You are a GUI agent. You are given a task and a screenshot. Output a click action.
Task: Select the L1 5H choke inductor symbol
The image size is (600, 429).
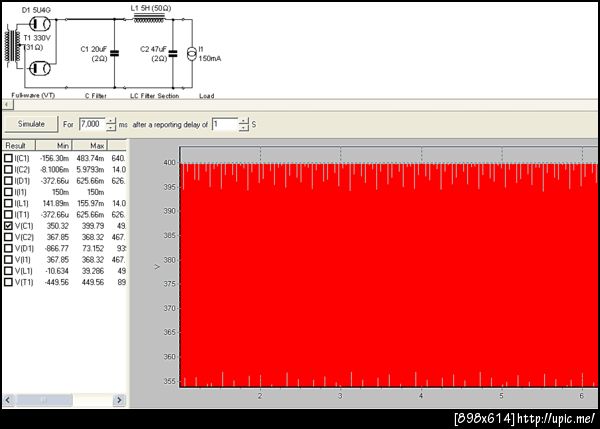click(x=149, y=18)
